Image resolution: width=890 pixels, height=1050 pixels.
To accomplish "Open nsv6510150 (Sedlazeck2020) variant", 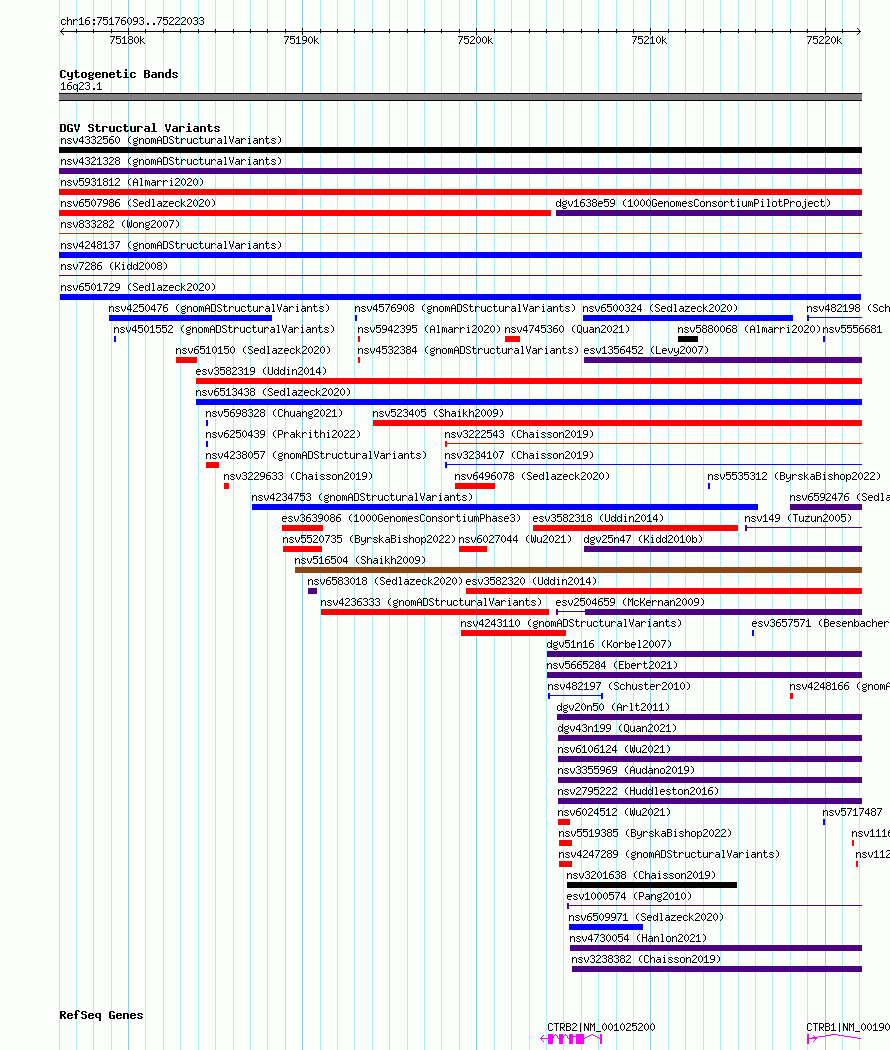I will (x=253, y=350).
